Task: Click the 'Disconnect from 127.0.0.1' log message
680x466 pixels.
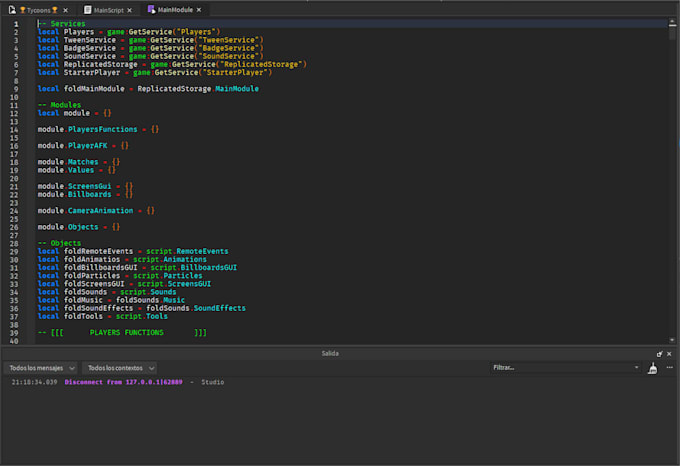Action: pos(123,382)
